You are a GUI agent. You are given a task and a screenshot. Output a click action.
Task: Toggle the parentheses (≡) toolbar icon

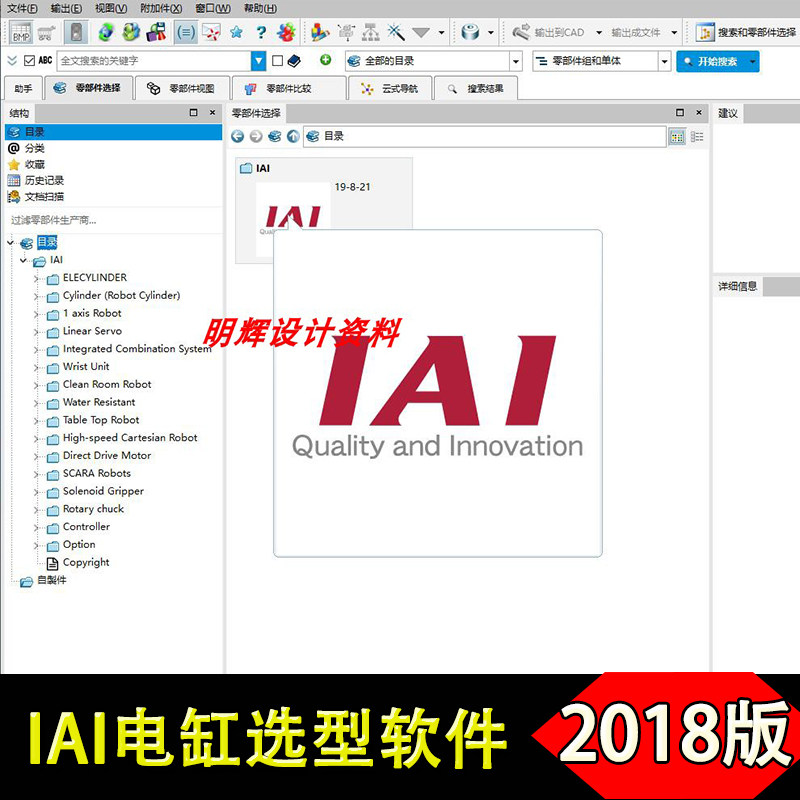186,33
